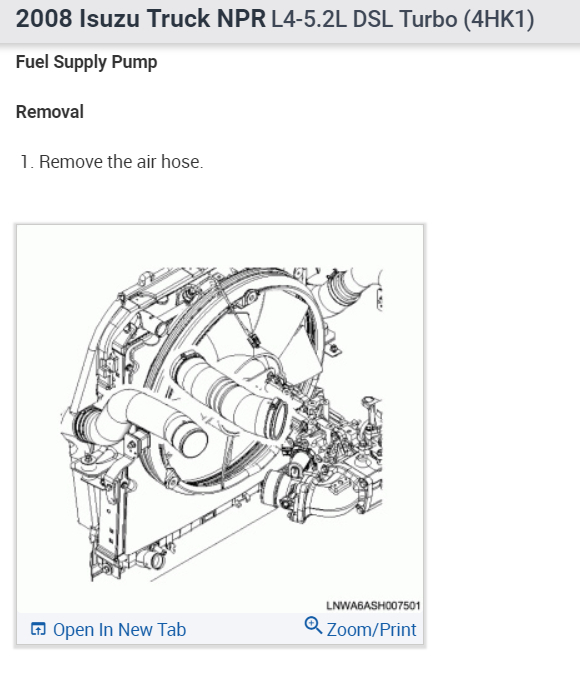580x678 pixels.
Task: Select the 'Zoom/Print' link text
Action: tap(372, 630)
